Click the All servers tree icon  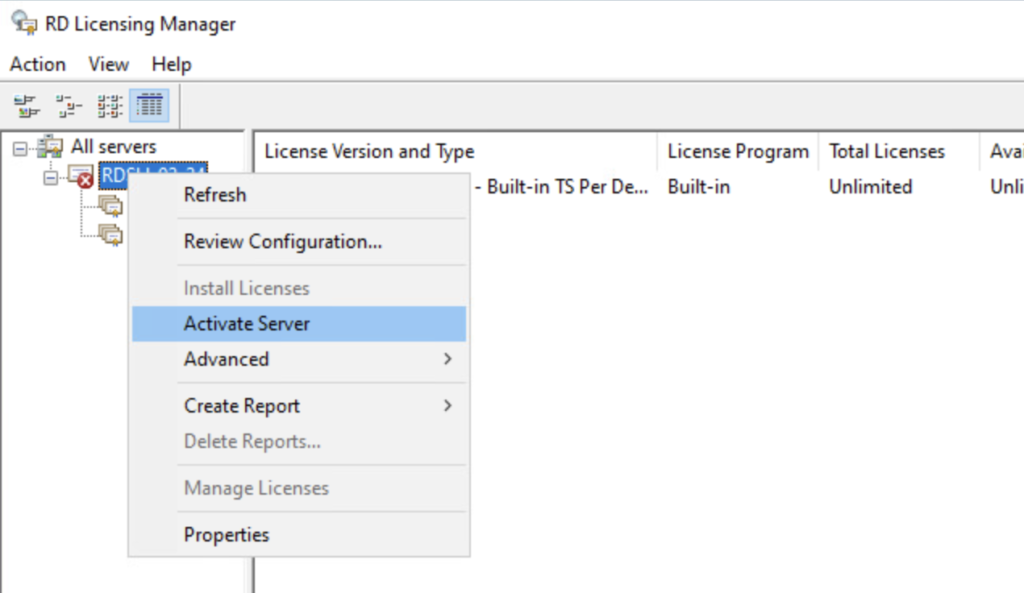click(x=51, y=147)
